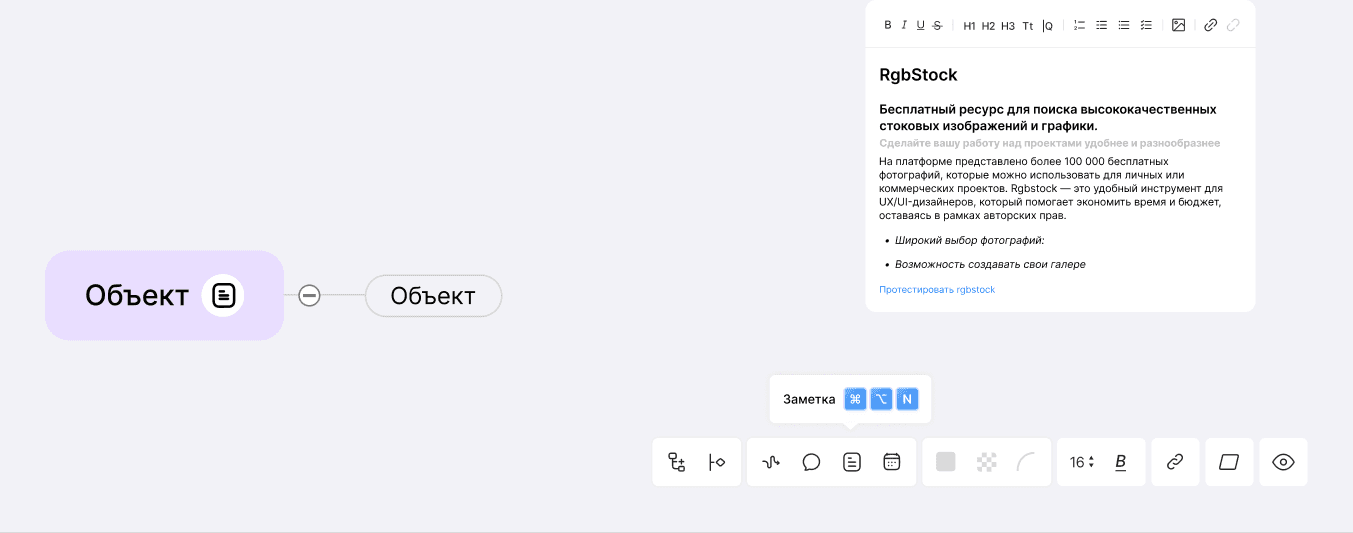
Task: Click the Заметка tooltip label
Action: click(809, 400)
